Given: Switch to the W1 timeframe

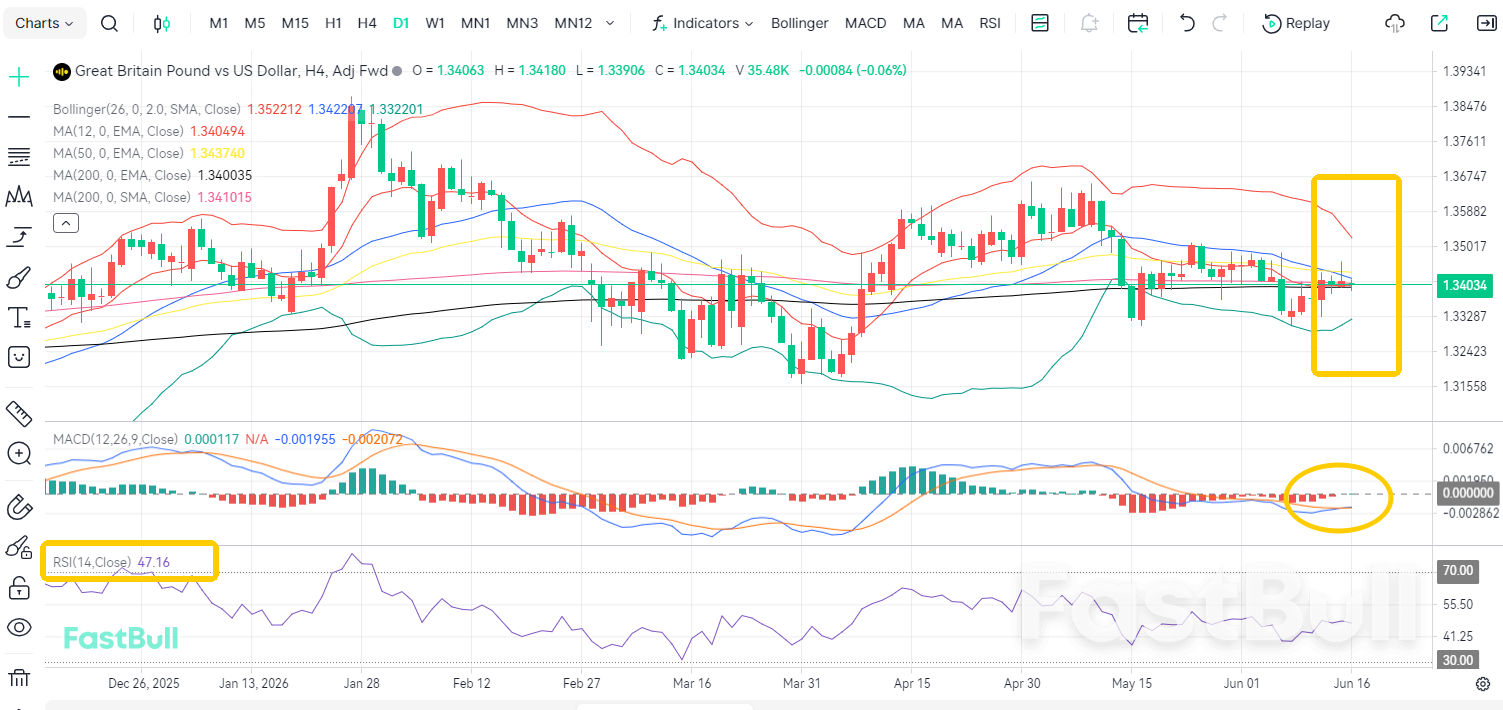Looking at the screenshot, I should [x=435, y=23].
